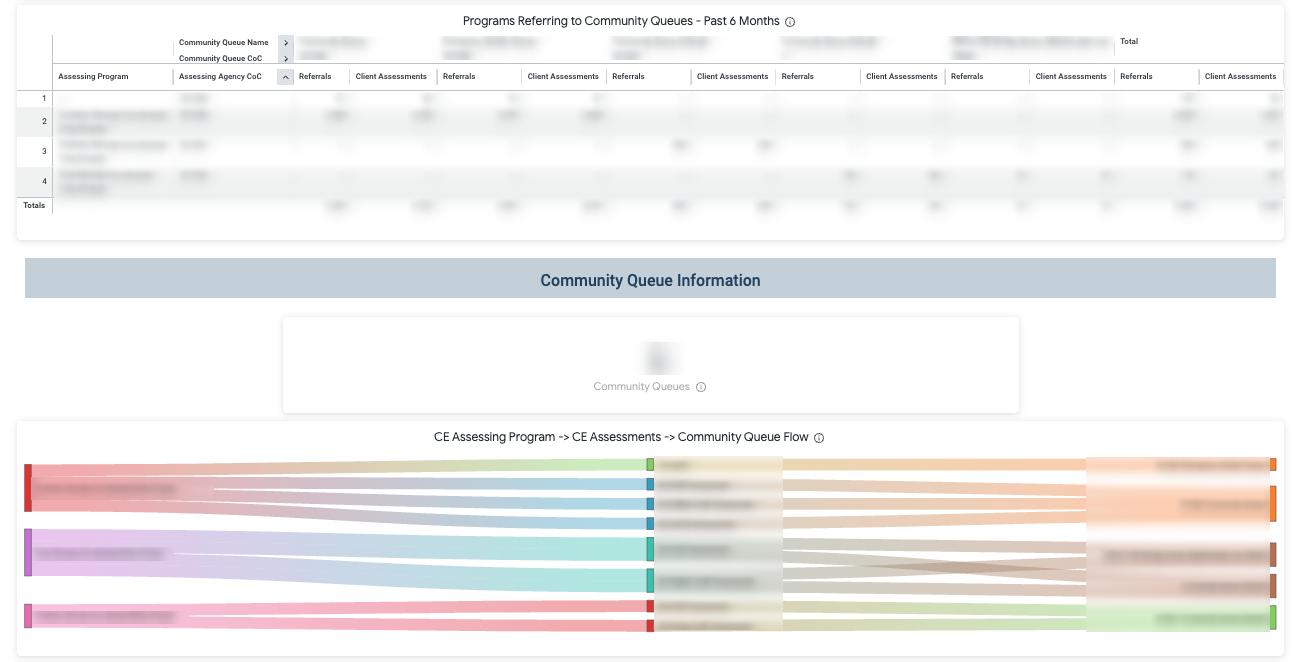Click the red source node in Sankey
Image resolution: width=1293 pixels, height=662 pixels.
click(28, 488)
